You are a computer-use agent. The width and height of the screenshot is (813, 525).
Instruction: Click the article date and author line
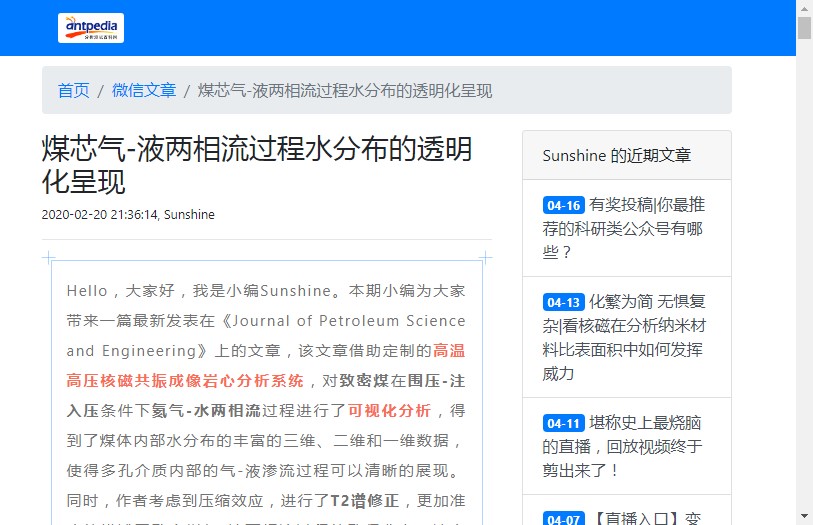point(128,214)
